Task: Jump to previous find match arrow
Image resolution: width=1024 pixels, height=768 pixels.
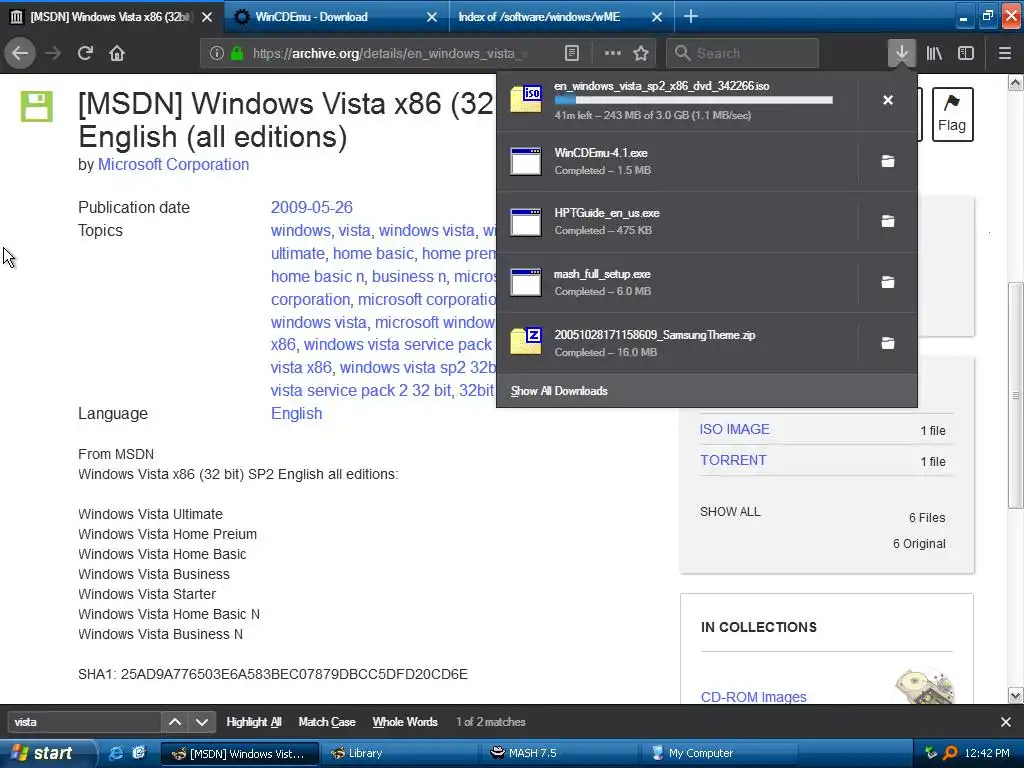Action: 174,722
